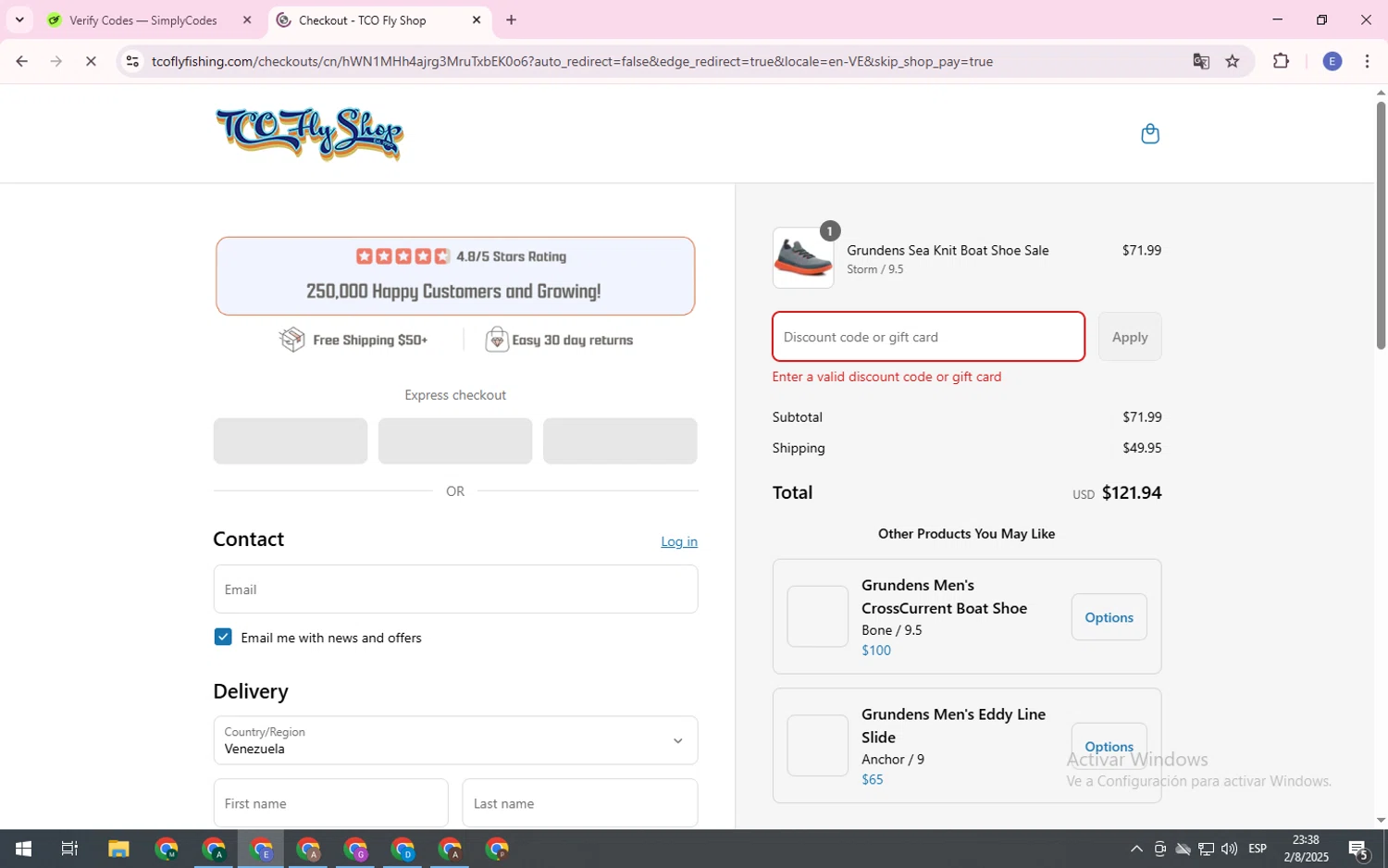Viewport: 1388px width, 868px height.
Task: Click the TCO Fly Shop logo
Action: 309,134
